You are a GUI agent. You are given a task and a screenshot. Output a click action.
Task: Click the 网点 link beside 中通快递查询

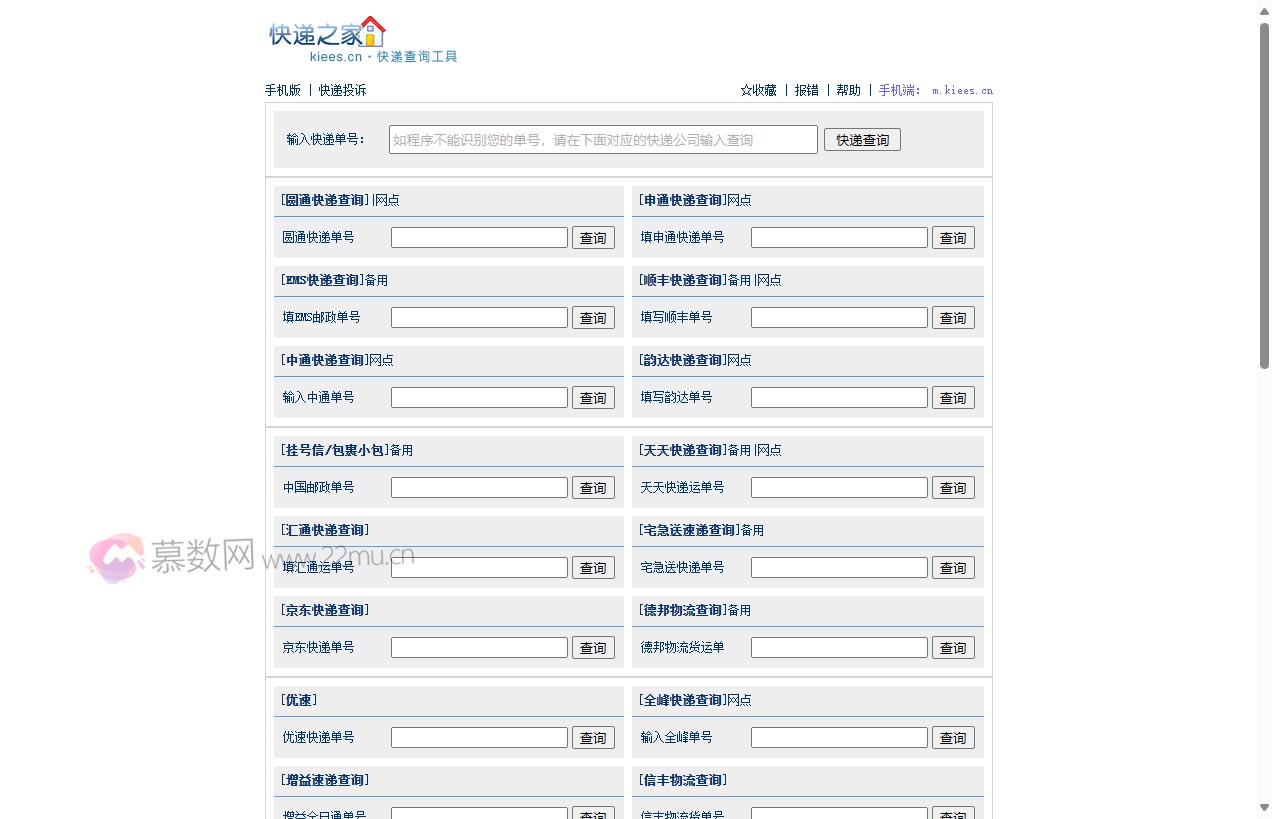point(380,359)
